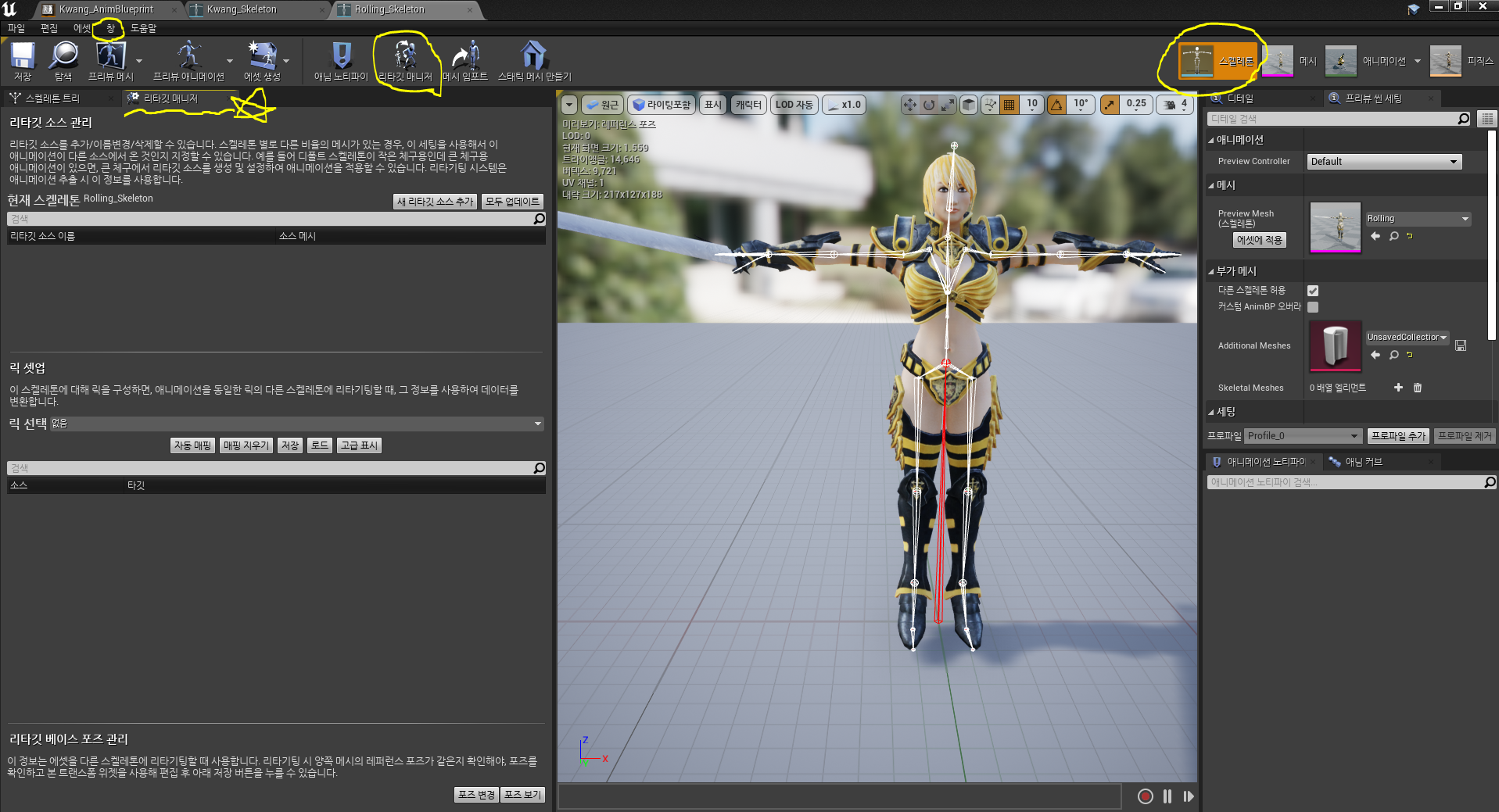Use selected asset arrow for Preview Mesh
The height and width of the screenshot is (812, 1499).
click(x=1375, y=236)
